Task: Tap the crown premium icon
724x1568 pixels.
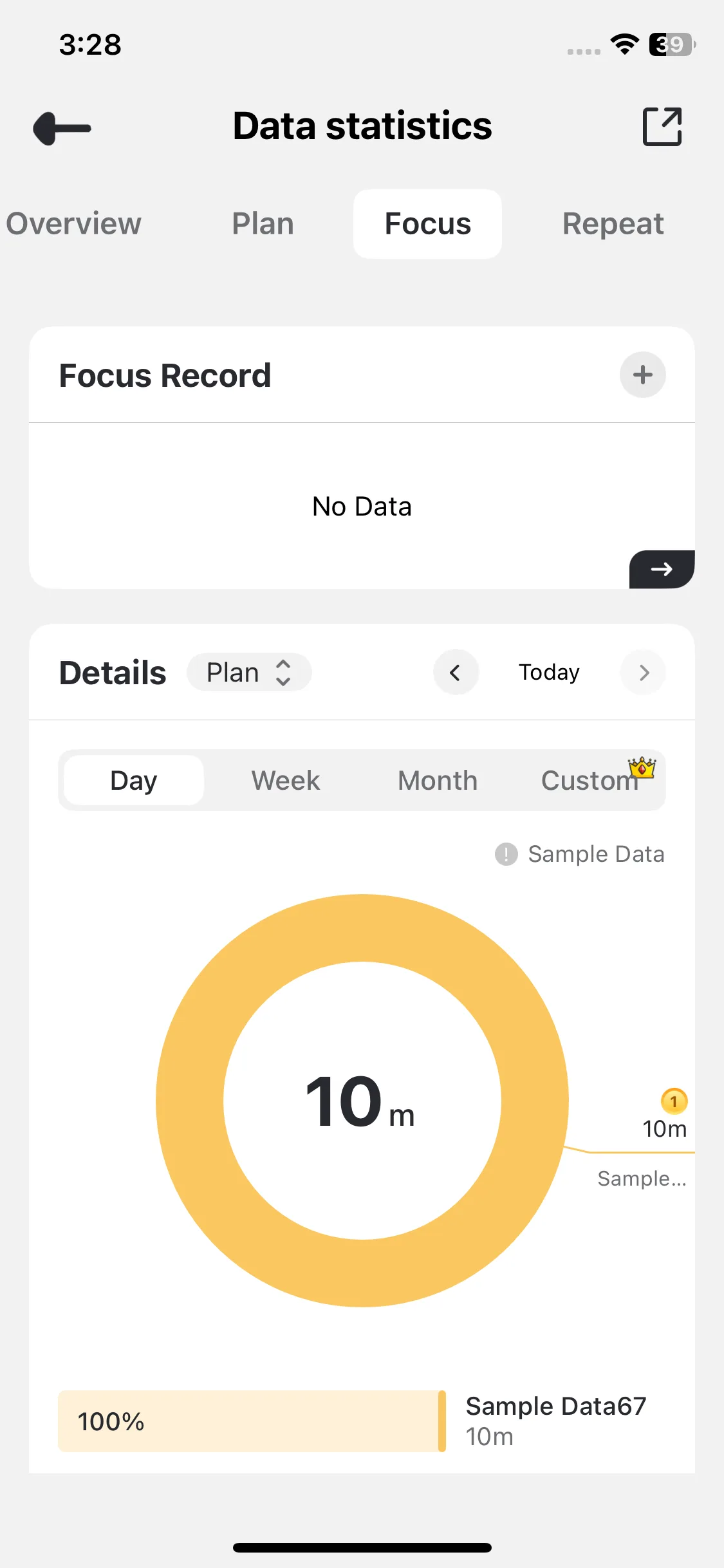Action: pos(642,767)
